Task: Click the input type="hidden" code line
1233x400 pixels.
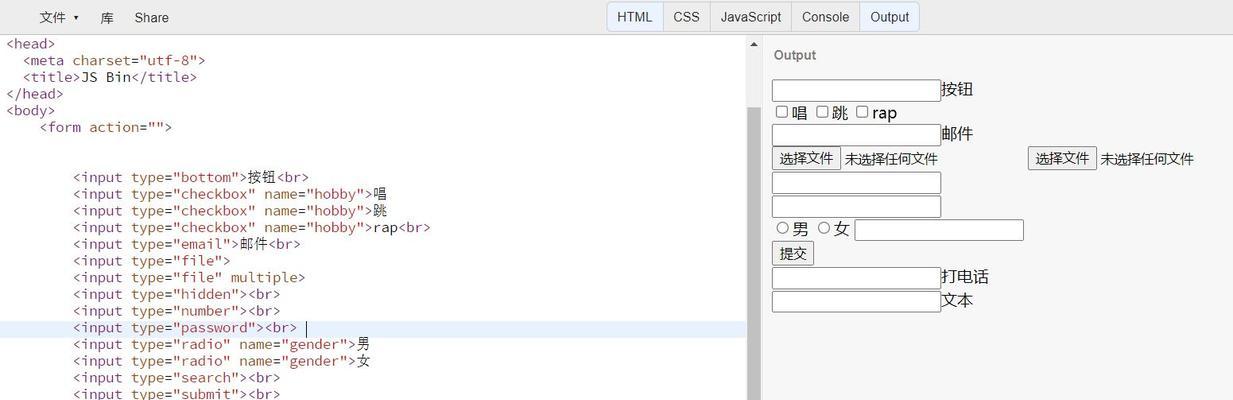Action: pos(177,294)
